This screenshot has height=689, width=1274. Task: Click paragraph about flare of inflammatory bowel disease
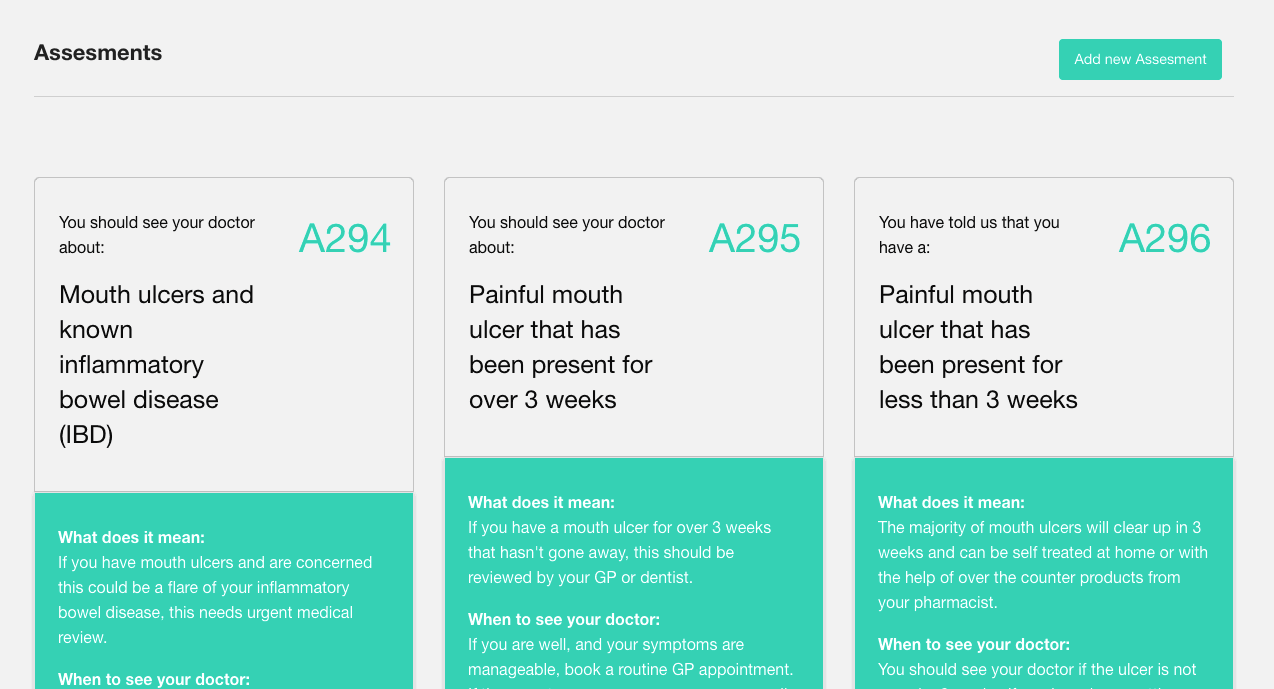pos(215,600)
